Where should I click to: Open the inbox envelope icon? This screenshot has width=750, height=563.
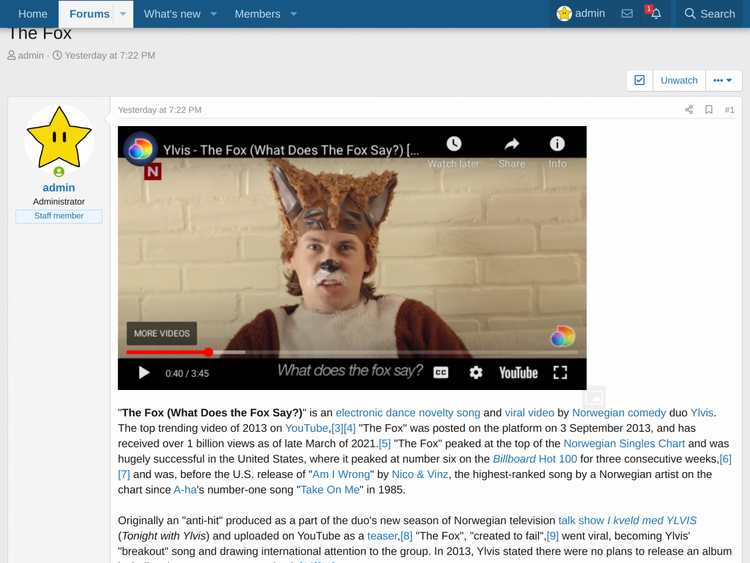coord(627,14)
